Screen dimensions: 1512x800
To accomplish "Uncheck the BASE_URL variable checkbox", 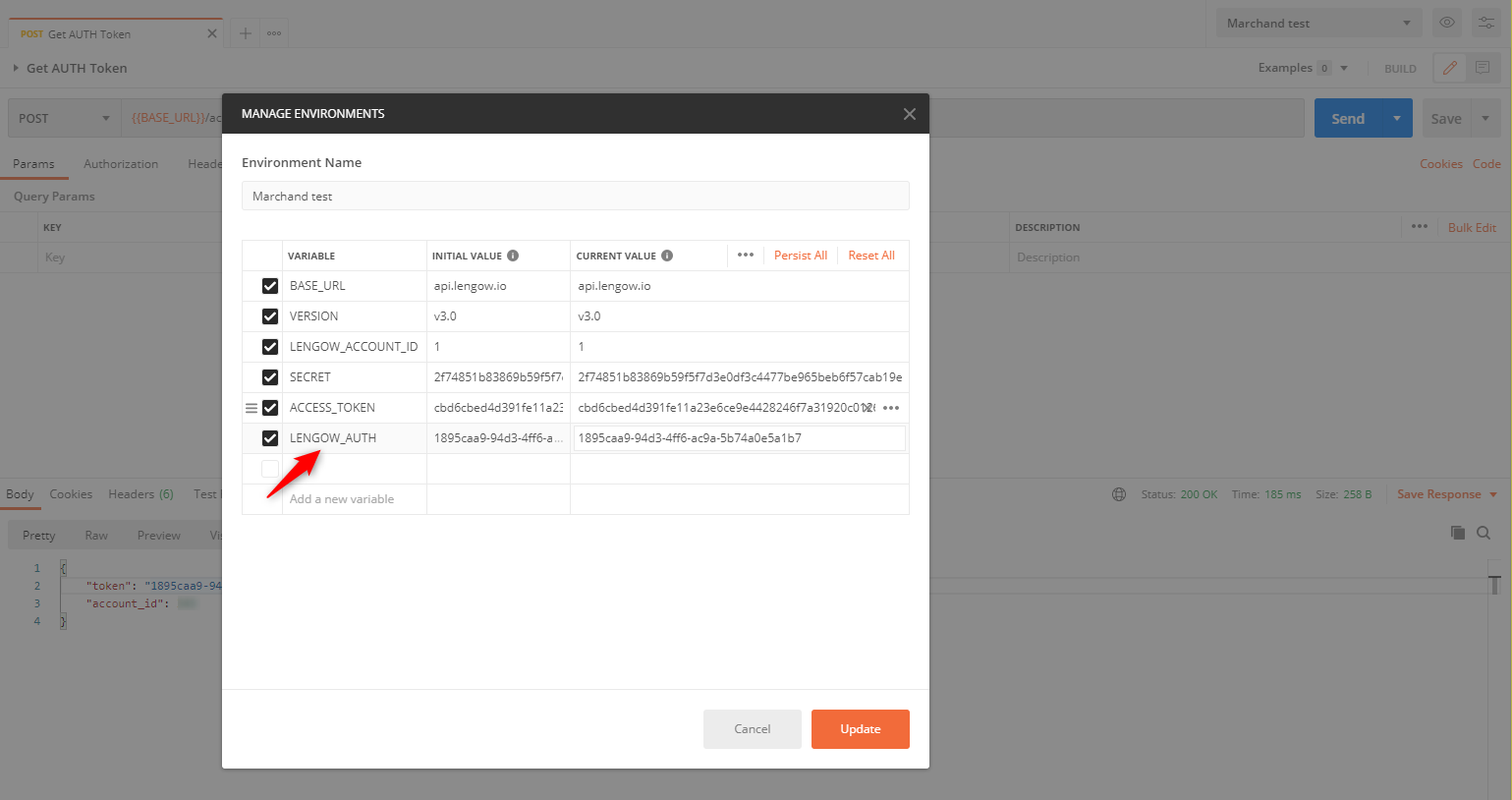I will [270, 286].
